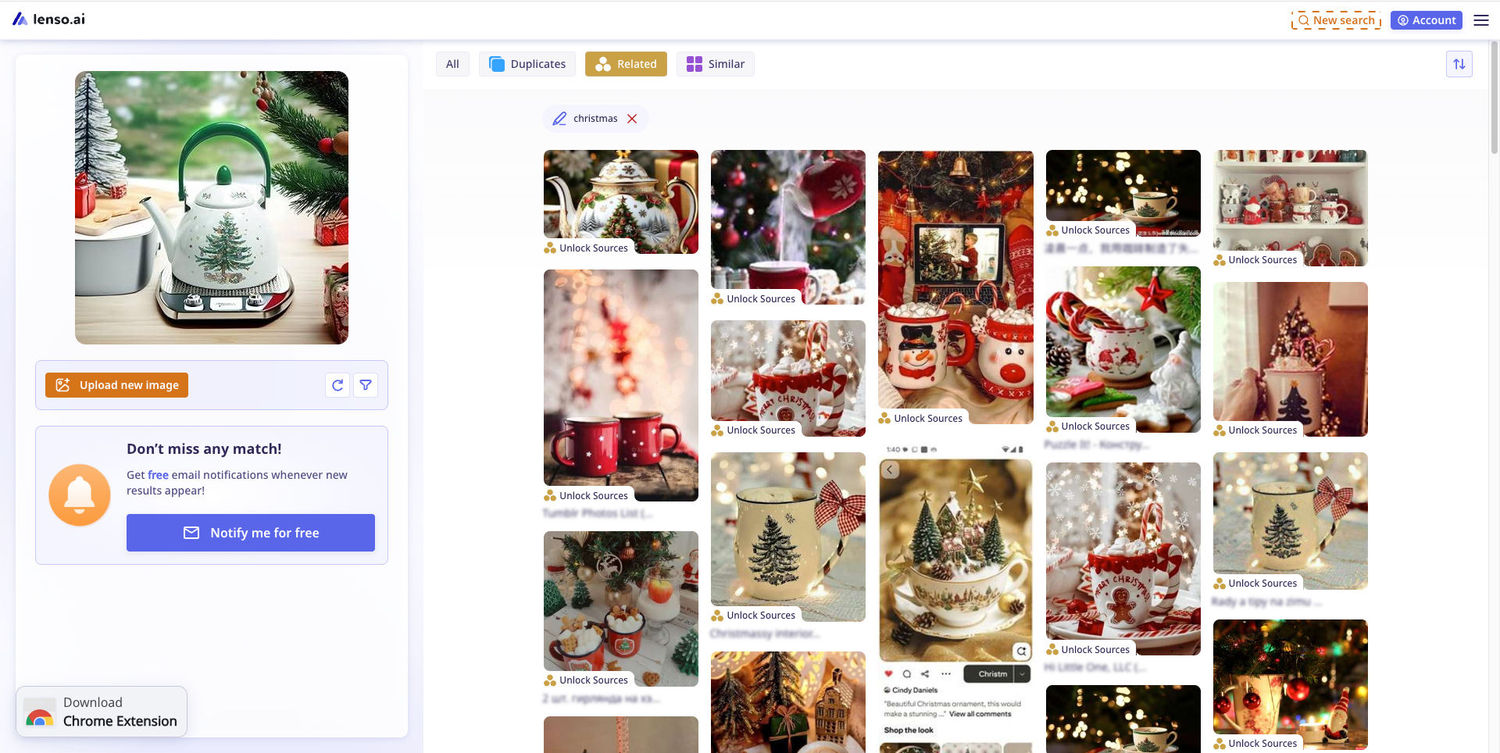The image size is (1500, 753).
Task: Switch to the Duplicates tab
Action: click(x=527, y=64)
